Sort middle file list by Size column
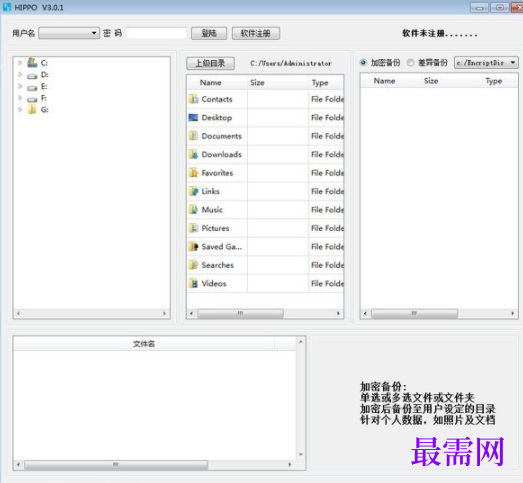The image size is (523, 483). [278, 82]
